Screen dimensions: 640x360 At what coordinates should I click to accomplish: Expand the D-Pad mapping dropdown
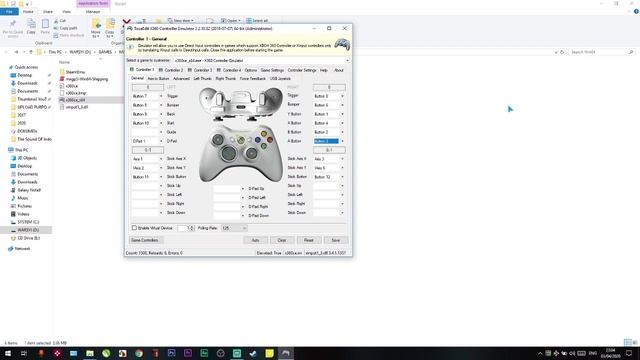(x=161, y=141)
